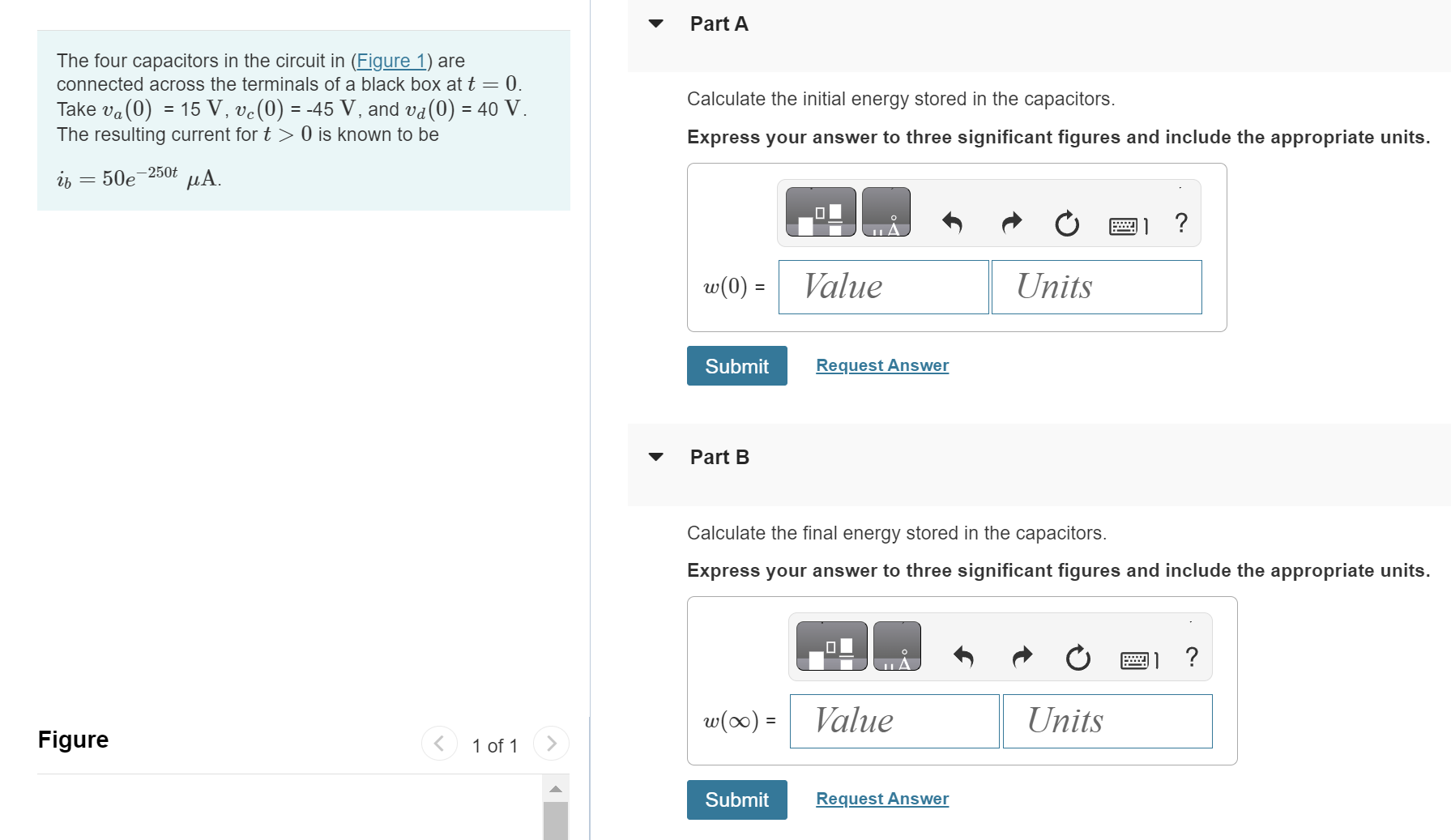This screenshot has height=840, width=1451.
Task: Click Request Answer for Part A
Action: pyautogui.click(x=881, y=365)
